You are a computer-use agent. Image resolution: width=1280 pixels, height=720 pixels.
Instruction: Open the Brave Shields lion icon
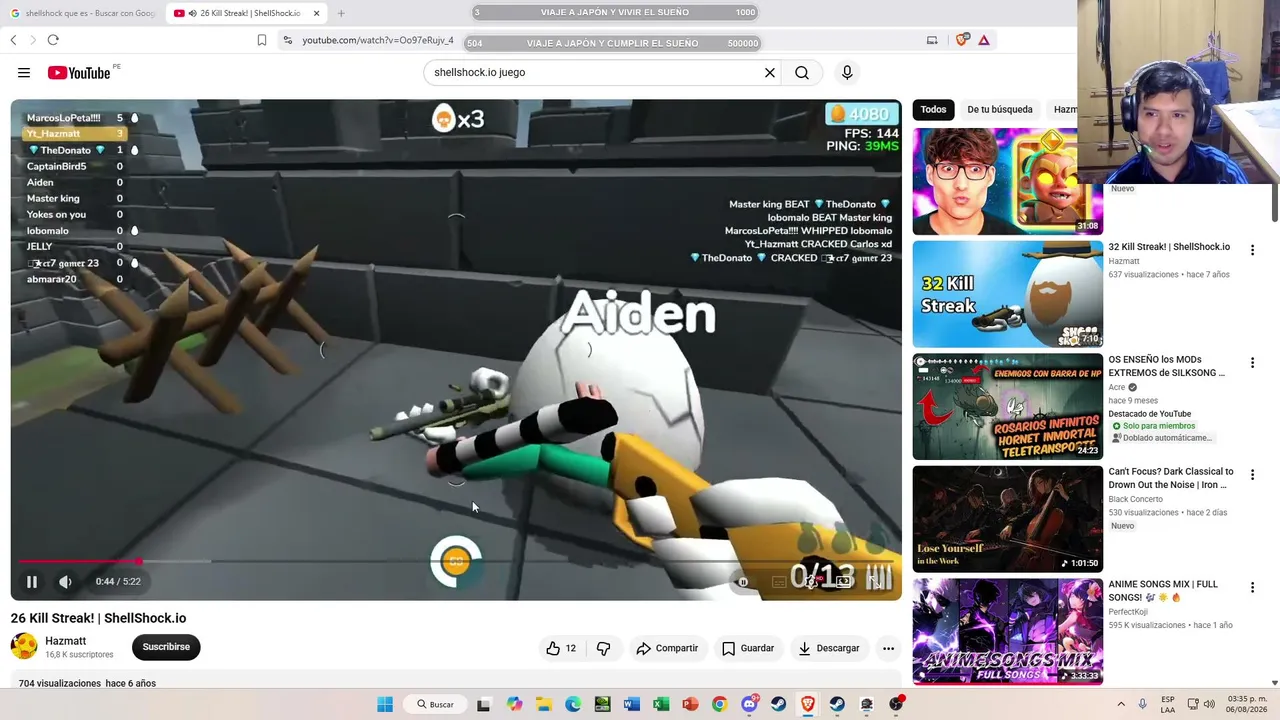(962, 40)
